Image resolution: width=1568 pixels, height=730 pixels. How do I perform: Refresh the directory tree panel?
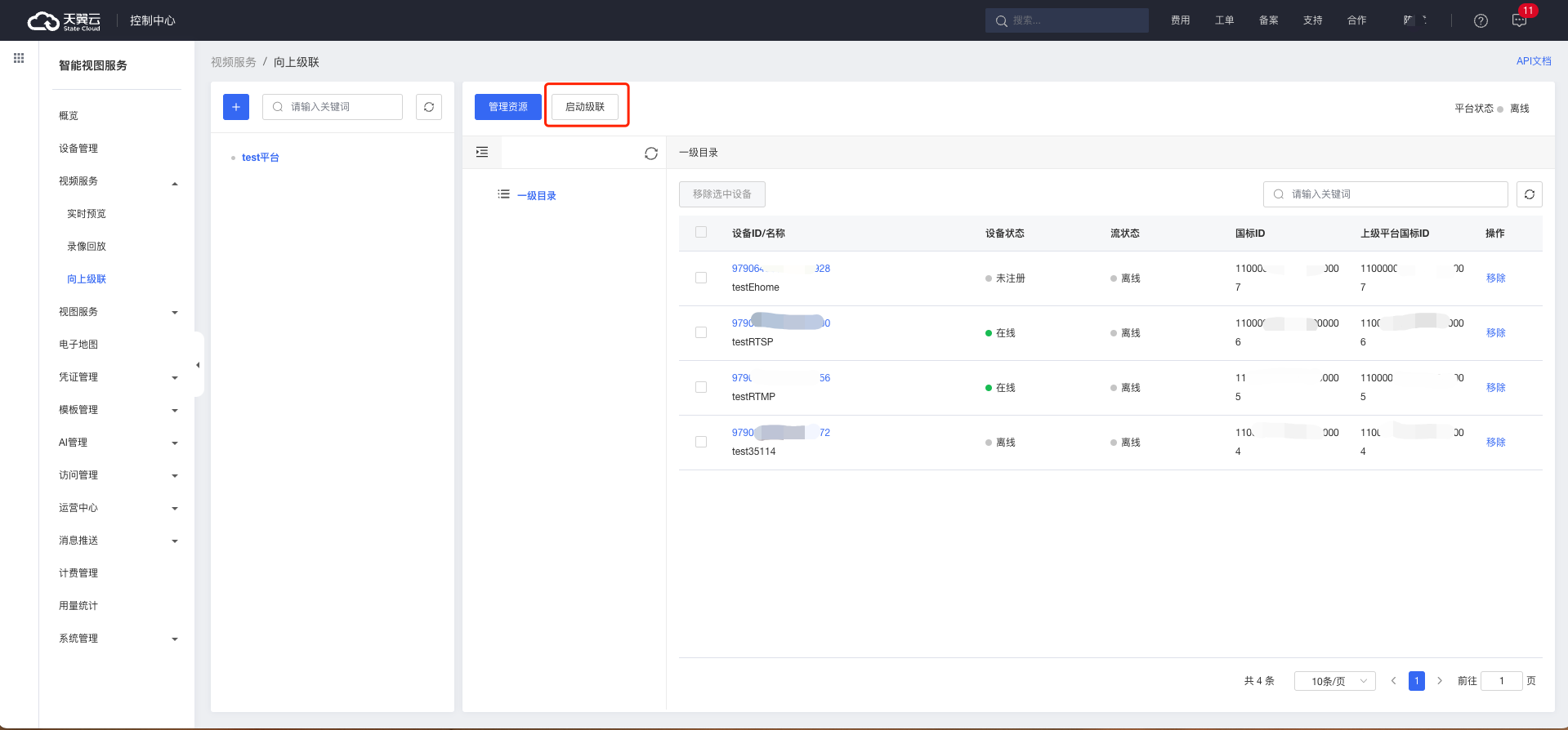click(651, 154)
